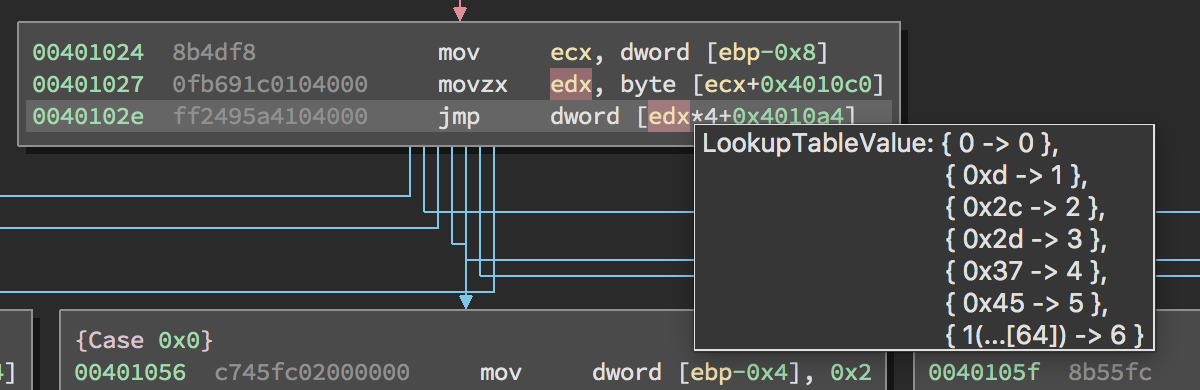This screenshot has height=390, width=1200.
Task: Click the {Case 0x0} block label
Action: click(x=144, y=340)
